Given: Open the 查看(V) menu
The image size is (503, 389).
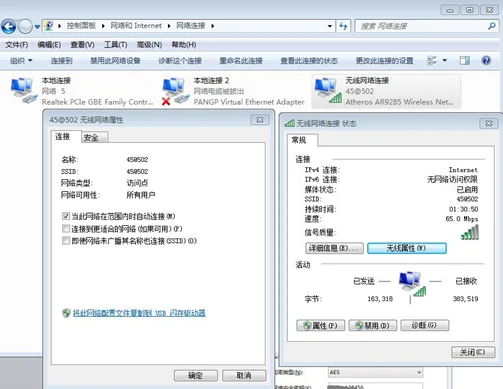Looking at the screenshot, I should [82, 45].
